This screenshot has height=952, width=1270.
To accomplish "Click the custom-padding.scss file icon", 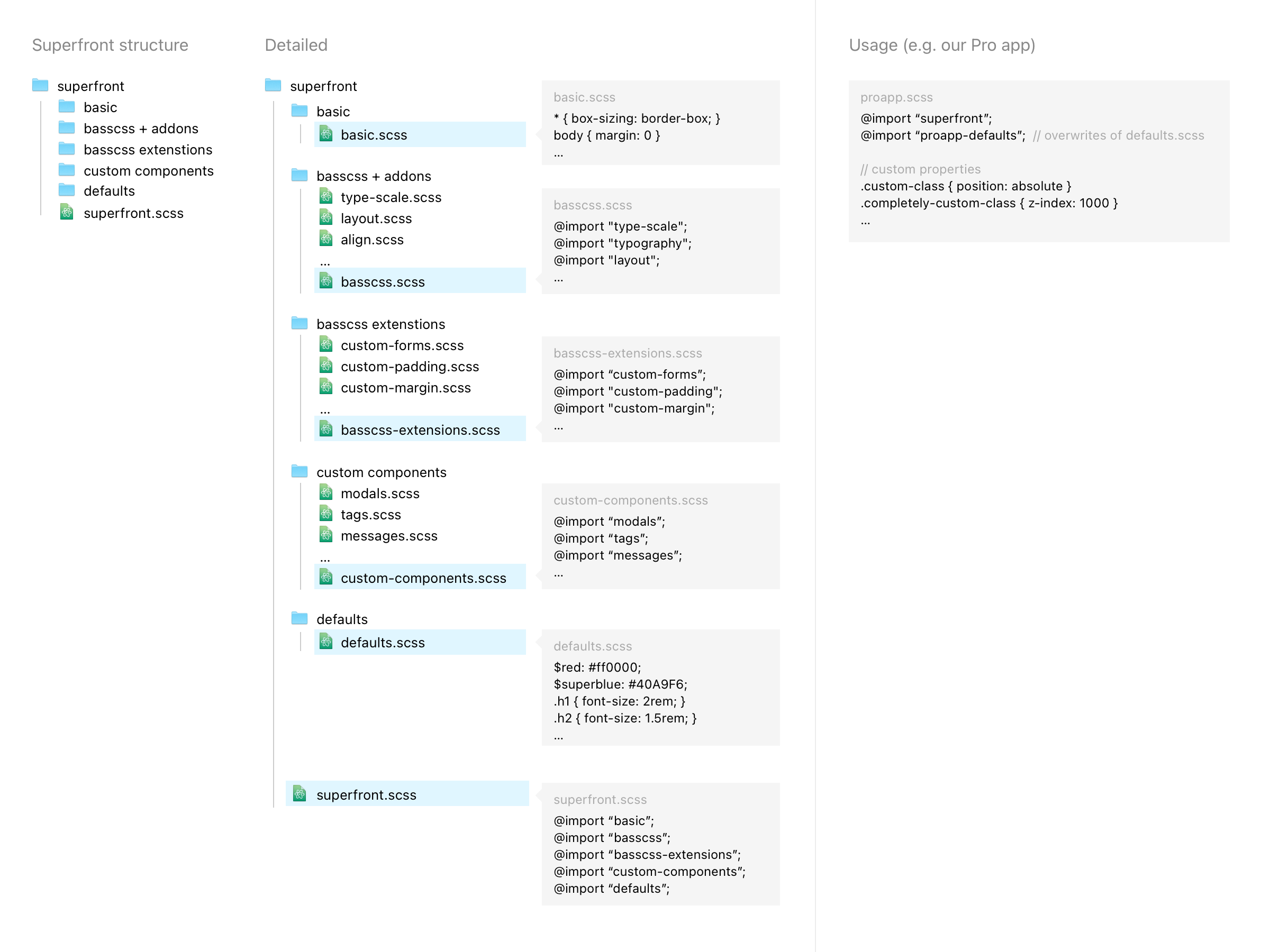I will pos(325,365).
